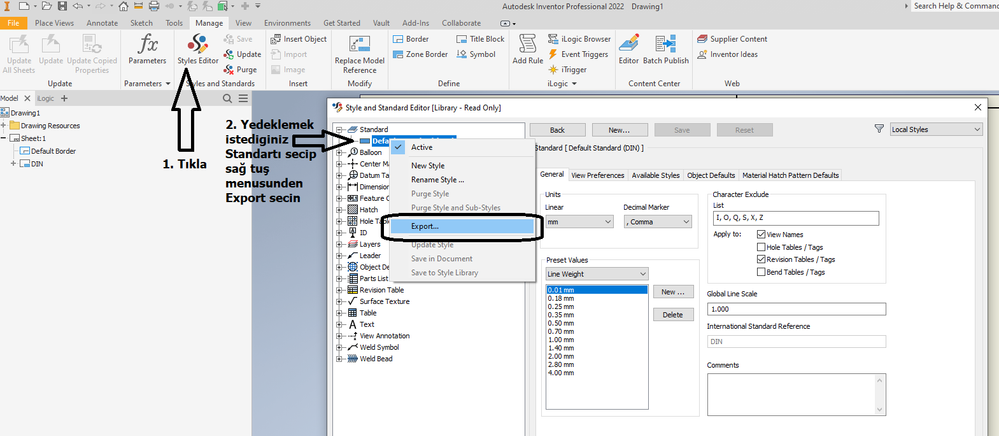This screenshot has width=999, height=436.
Task: Open Event Triggers
Action: tap(578, 54)
